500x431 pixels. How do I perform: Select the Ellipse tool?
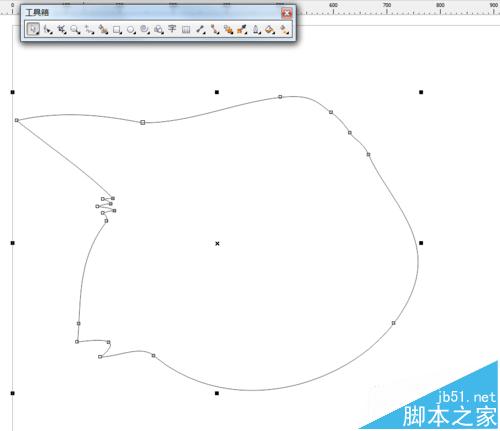(x=131, y=30)
